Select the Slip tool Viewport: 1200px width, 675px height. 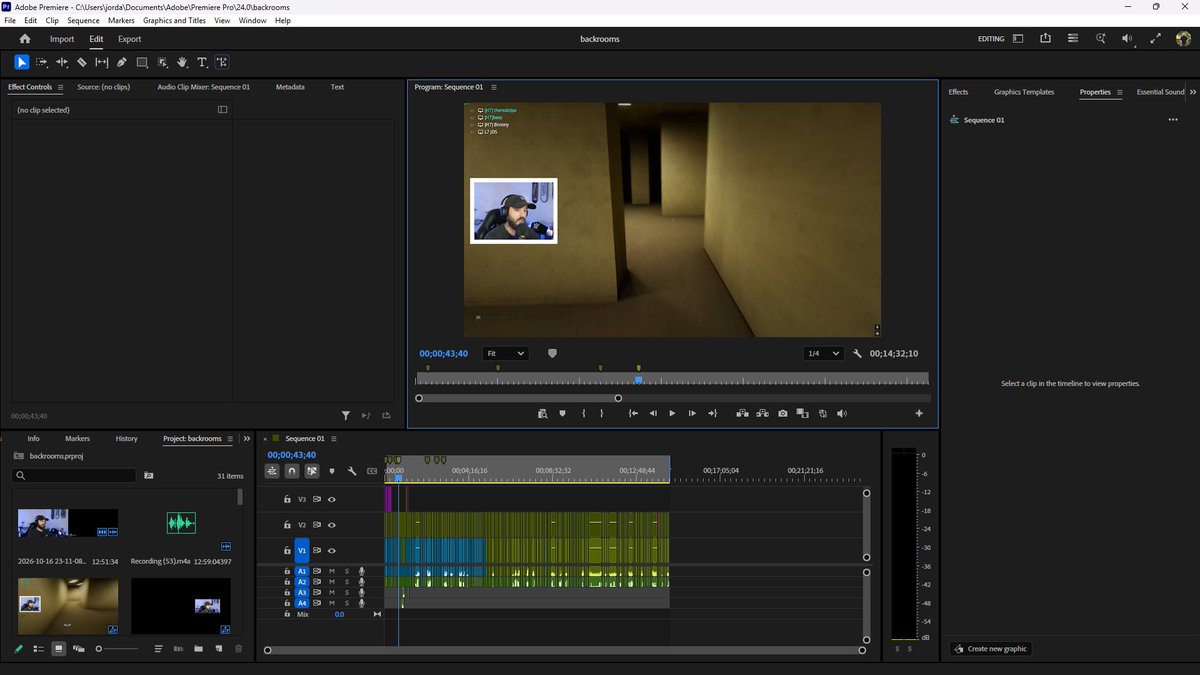tap(102, 62)
